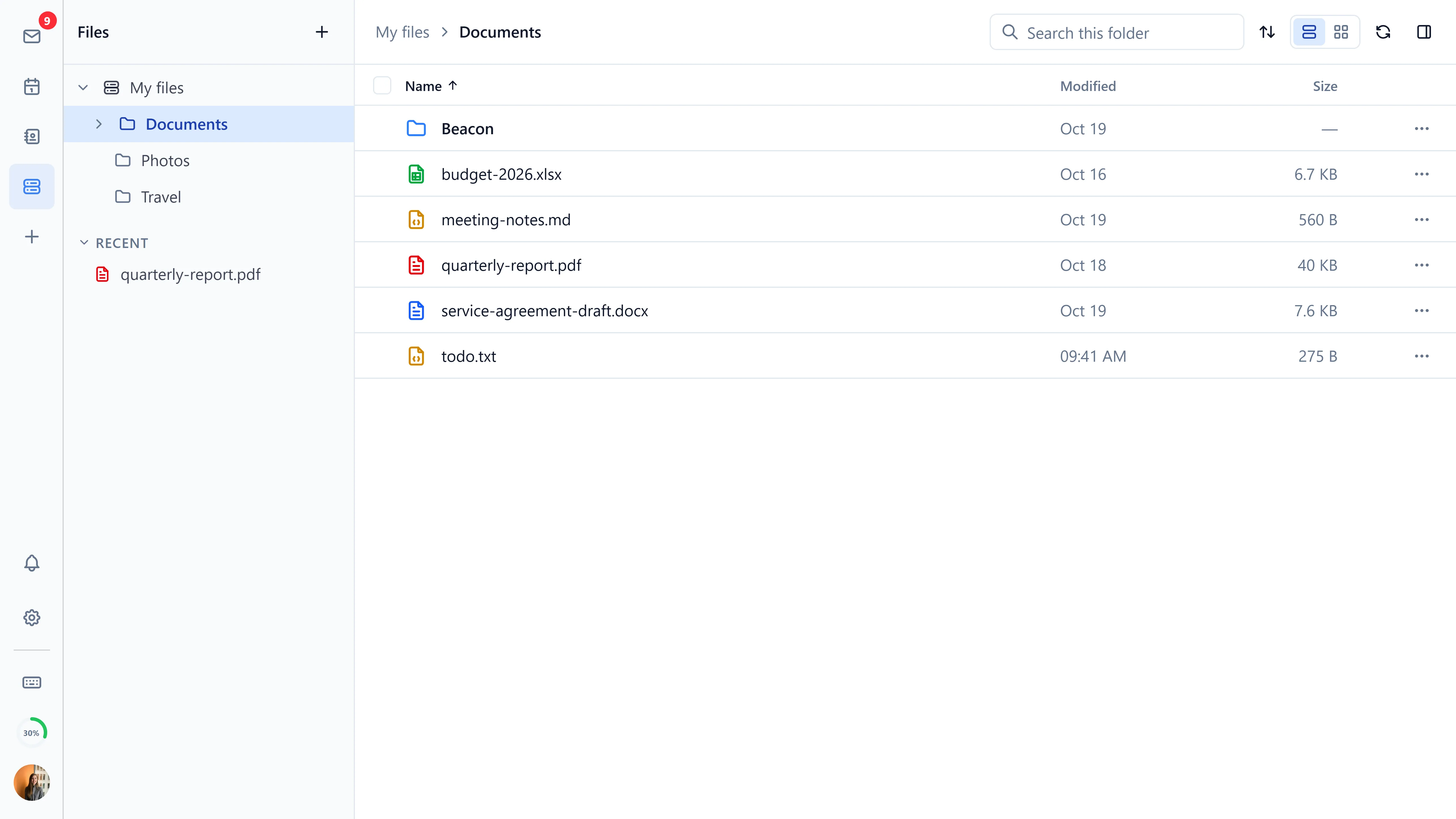Image resolution: width=1456 pixels, height=819 pixels.
Task: Click the service-agreement-draft.docx file icon
Action: pos(416,310)
